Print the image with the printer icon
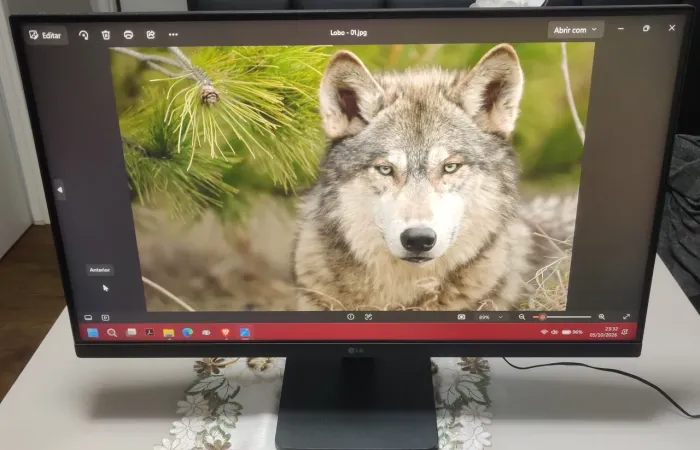Image resolution: width=700 pixels, height=450 pixels. (x=128, y=35)
